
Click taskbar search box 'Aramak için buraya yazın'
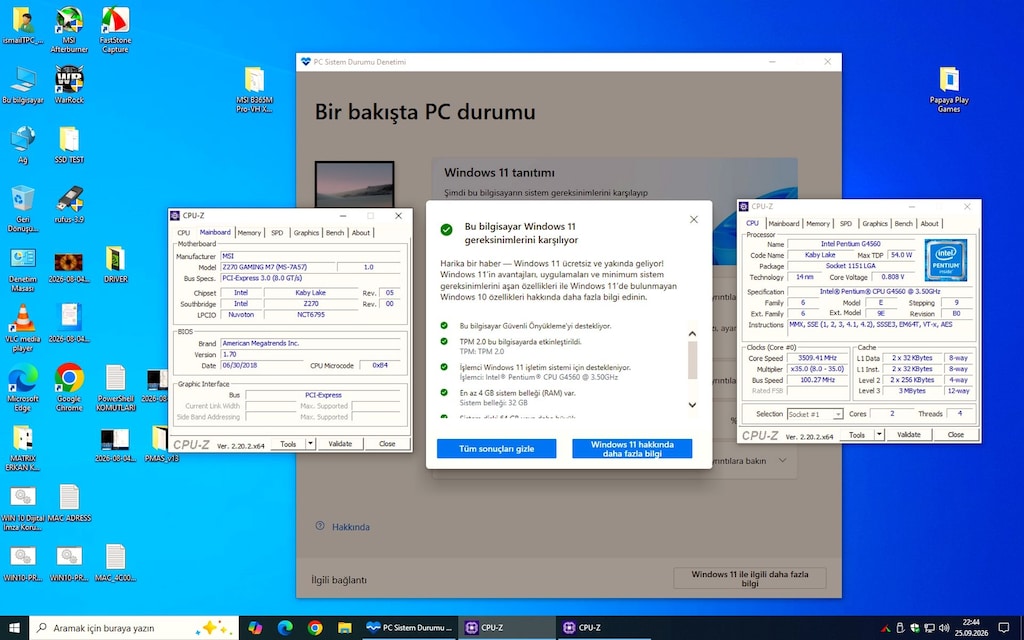point(135,628)
